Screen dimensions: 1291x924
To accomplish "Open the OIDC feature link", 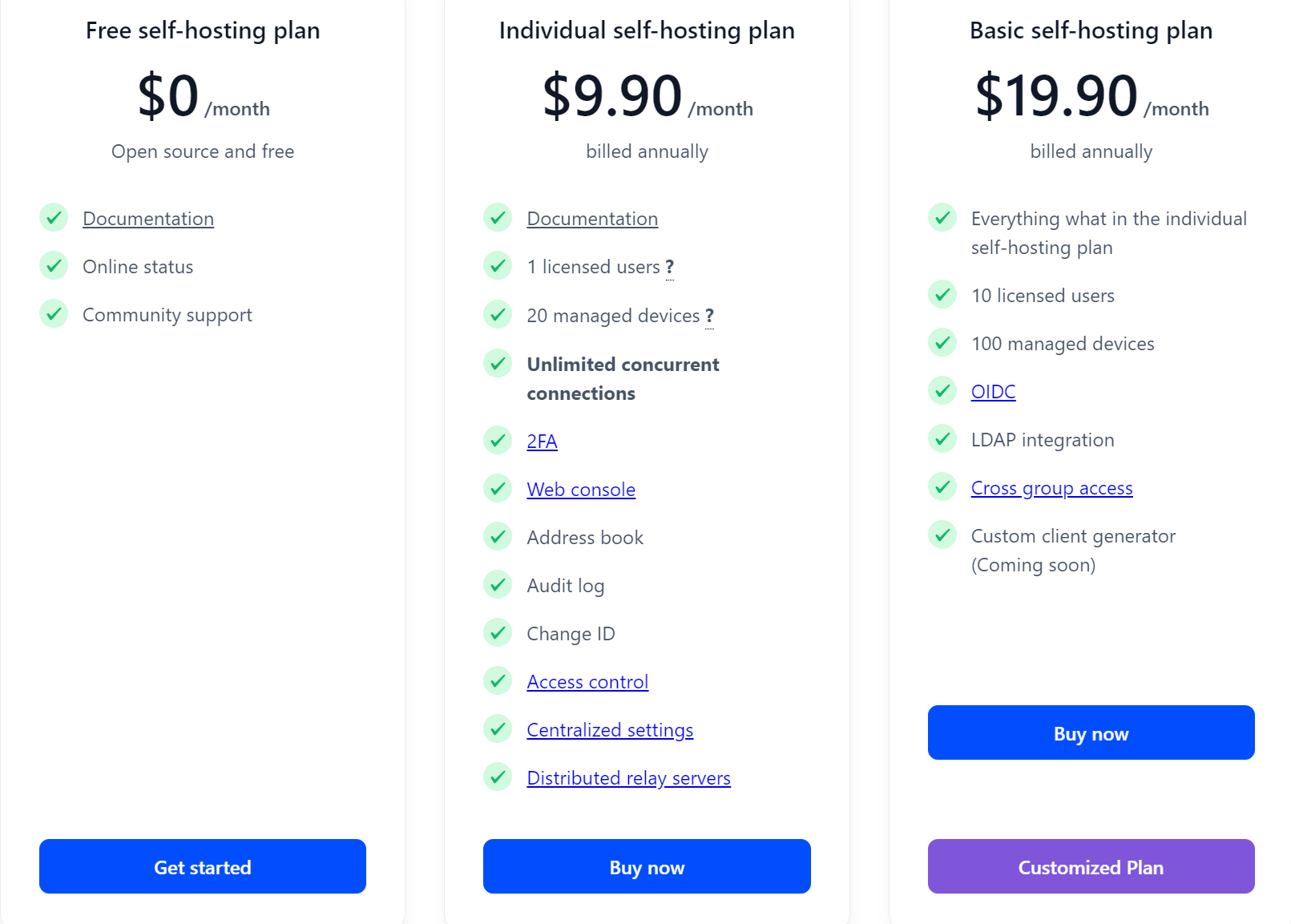I will tap(993, 392).
